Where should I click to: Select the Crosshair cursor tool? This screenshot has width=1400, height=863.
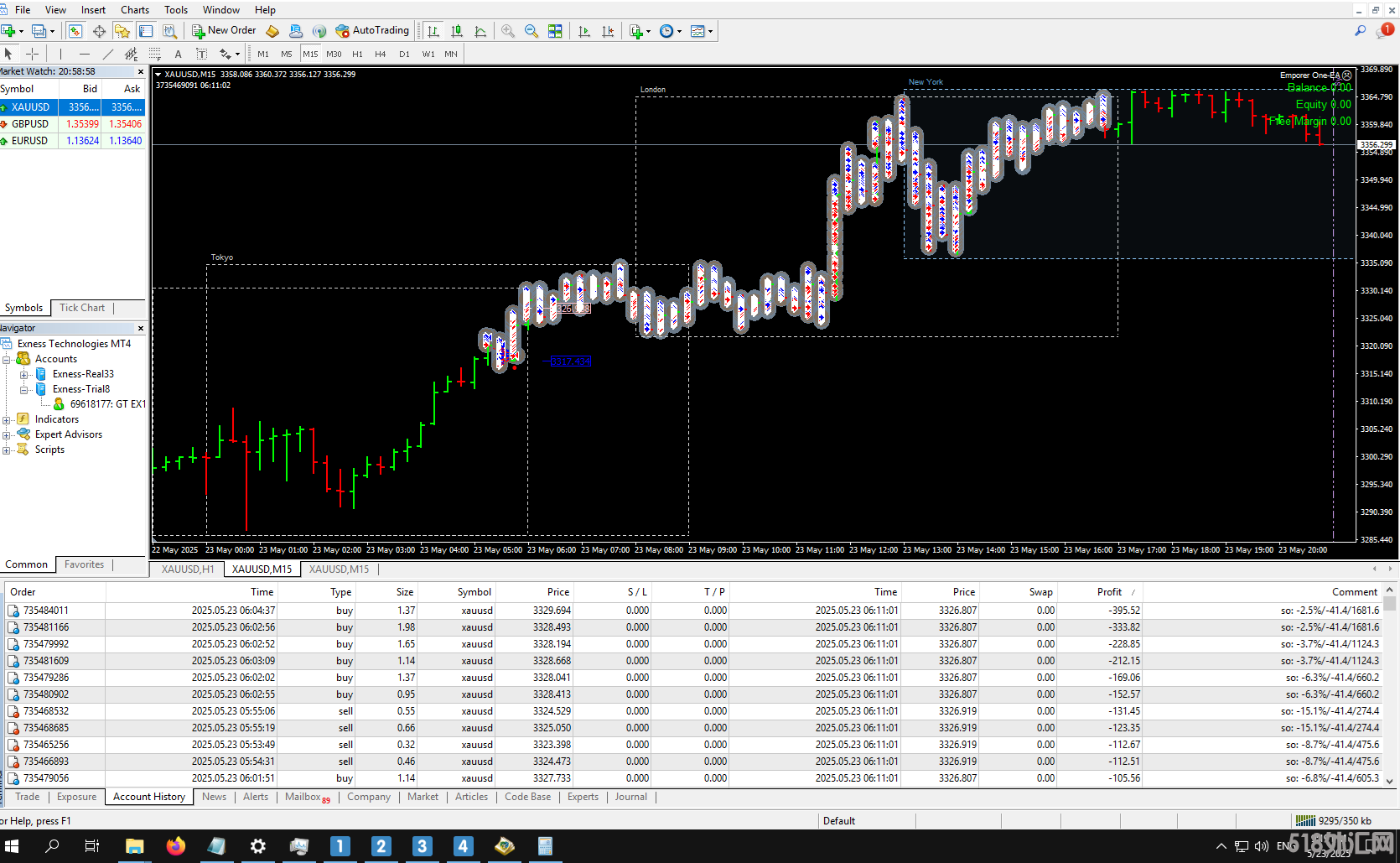(x=32, y=54)
